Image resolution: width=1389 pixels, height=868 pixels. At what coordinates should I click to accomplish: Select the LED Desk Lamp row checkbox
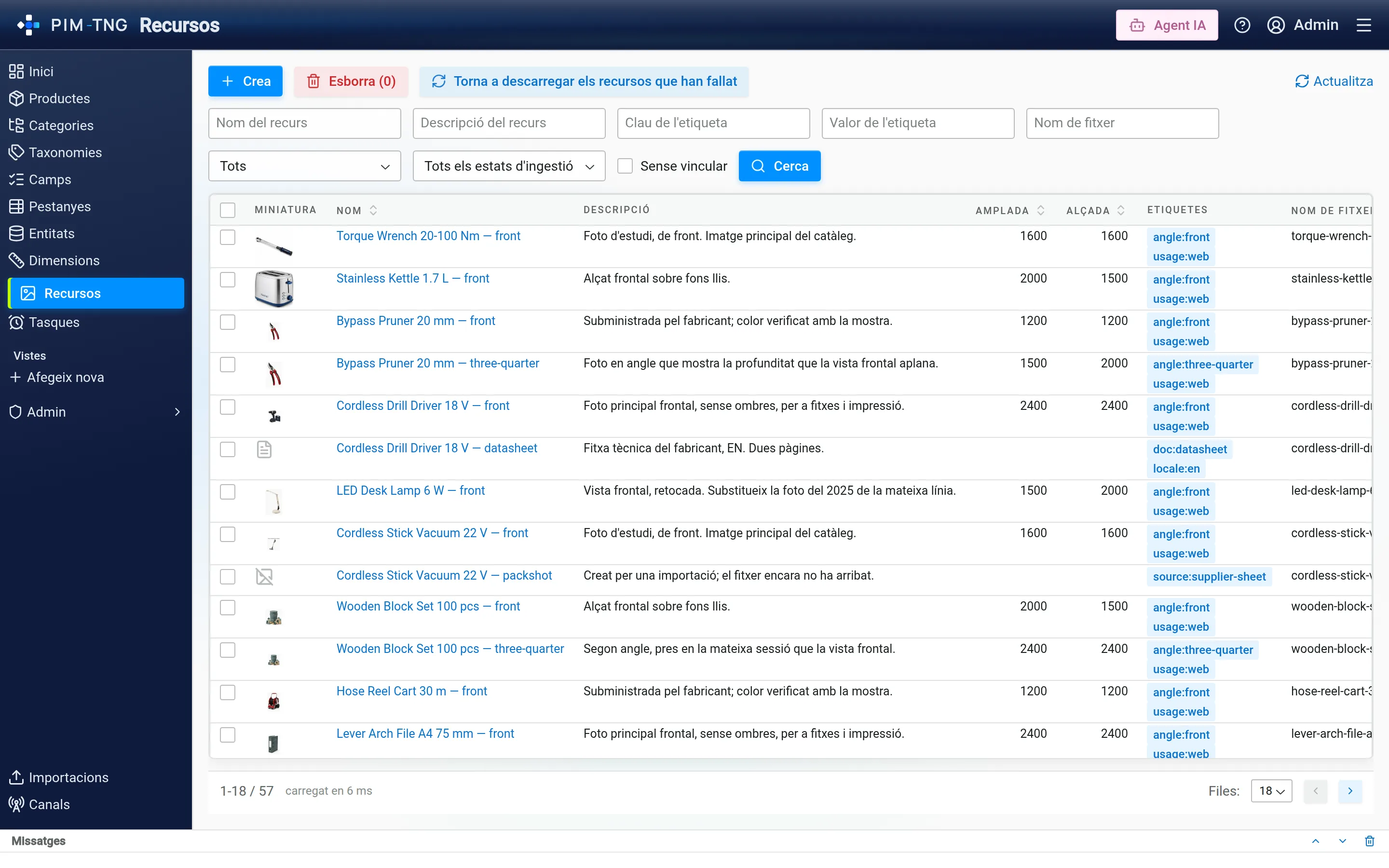tap(228, 492)
